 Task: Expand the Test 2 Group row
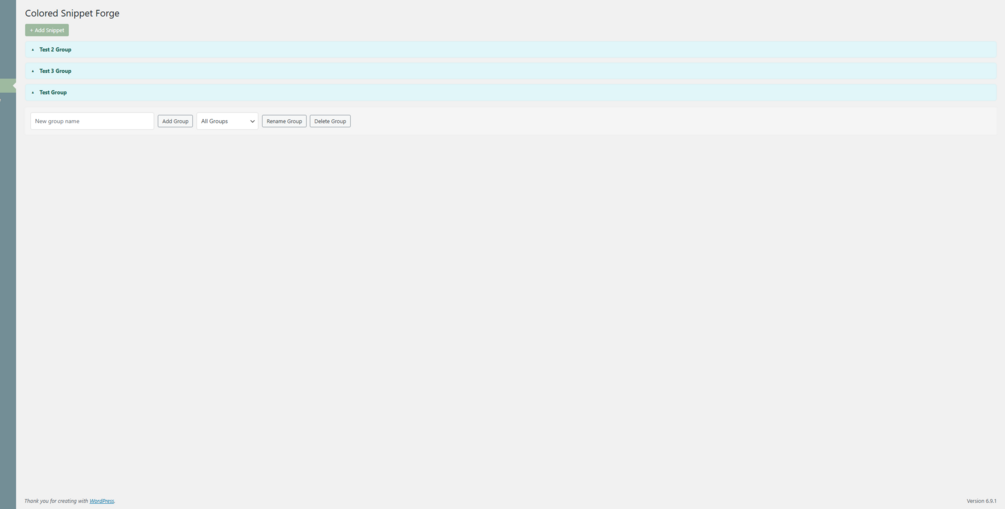pyautogui.click(x=510, y=49)
